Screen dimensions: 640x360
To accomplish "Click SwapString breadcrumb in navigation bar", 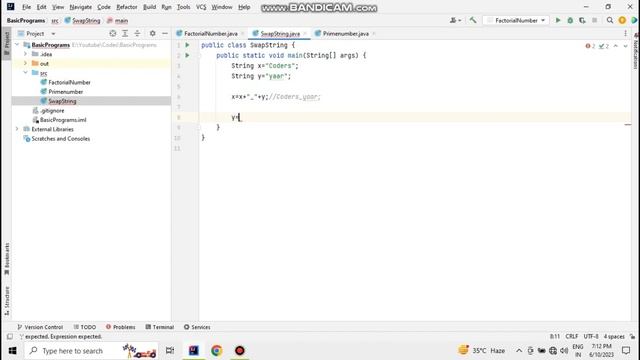I will [82, 20].
